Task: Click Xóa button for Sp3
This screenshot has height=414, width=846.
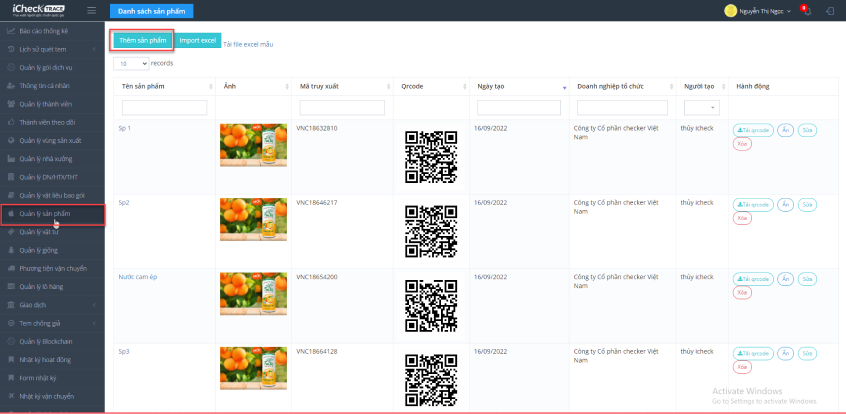Action: (742, 367)
